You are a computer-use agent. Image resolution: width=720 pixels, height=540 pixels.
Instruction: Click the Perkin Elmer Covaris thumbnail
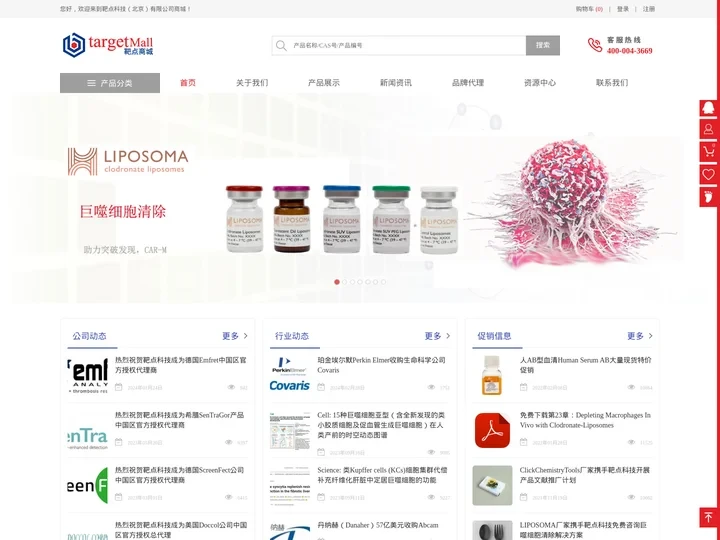[289, 375]
